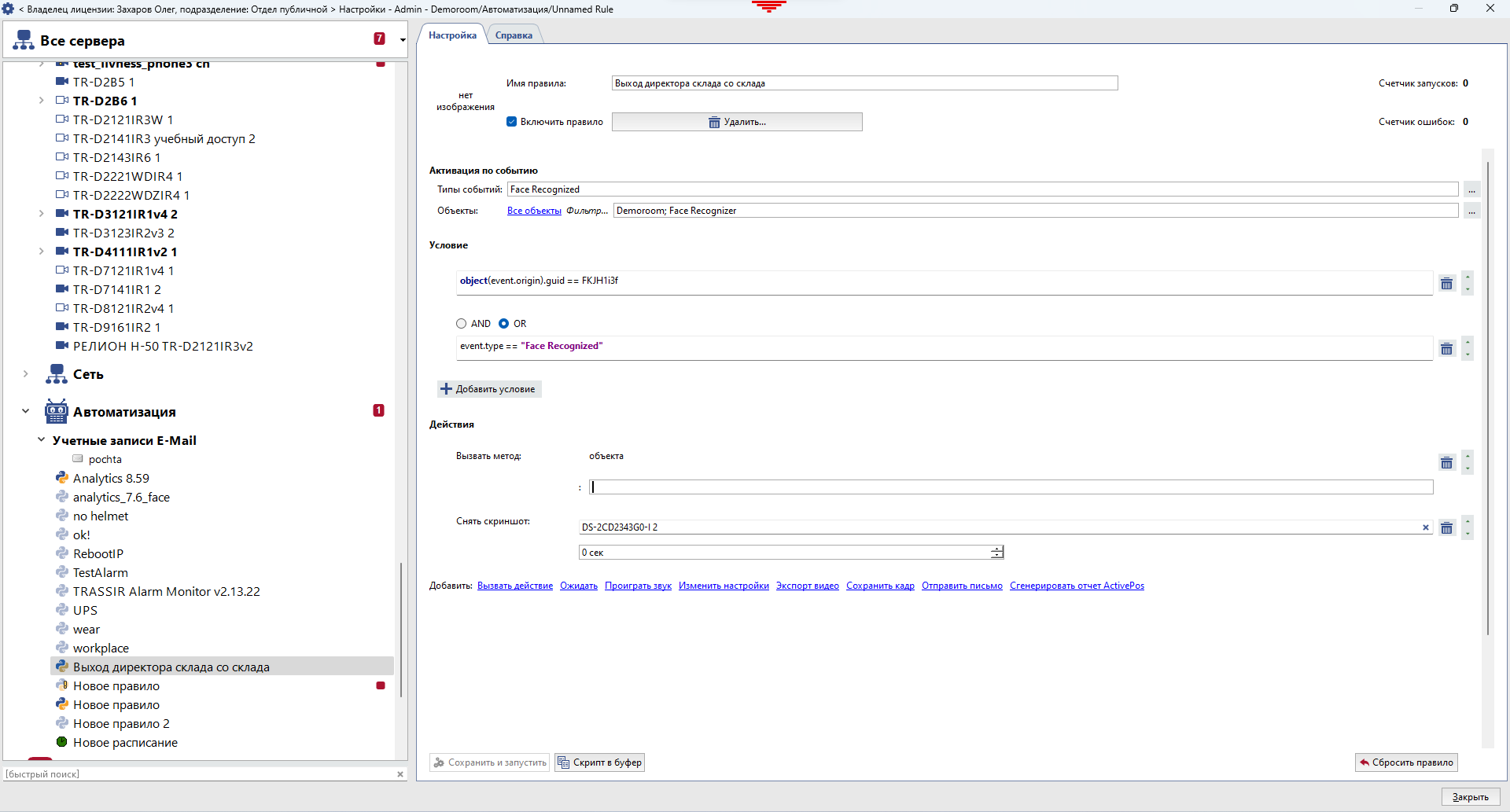Switch to the Настройка tab
The height and width of the screenshot is (812, 1510).
(x=452, y=35)
